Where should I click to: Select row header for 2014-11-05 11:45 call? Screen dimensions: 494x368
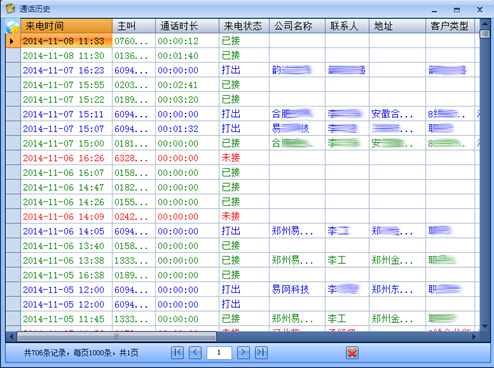click(13, 319)
